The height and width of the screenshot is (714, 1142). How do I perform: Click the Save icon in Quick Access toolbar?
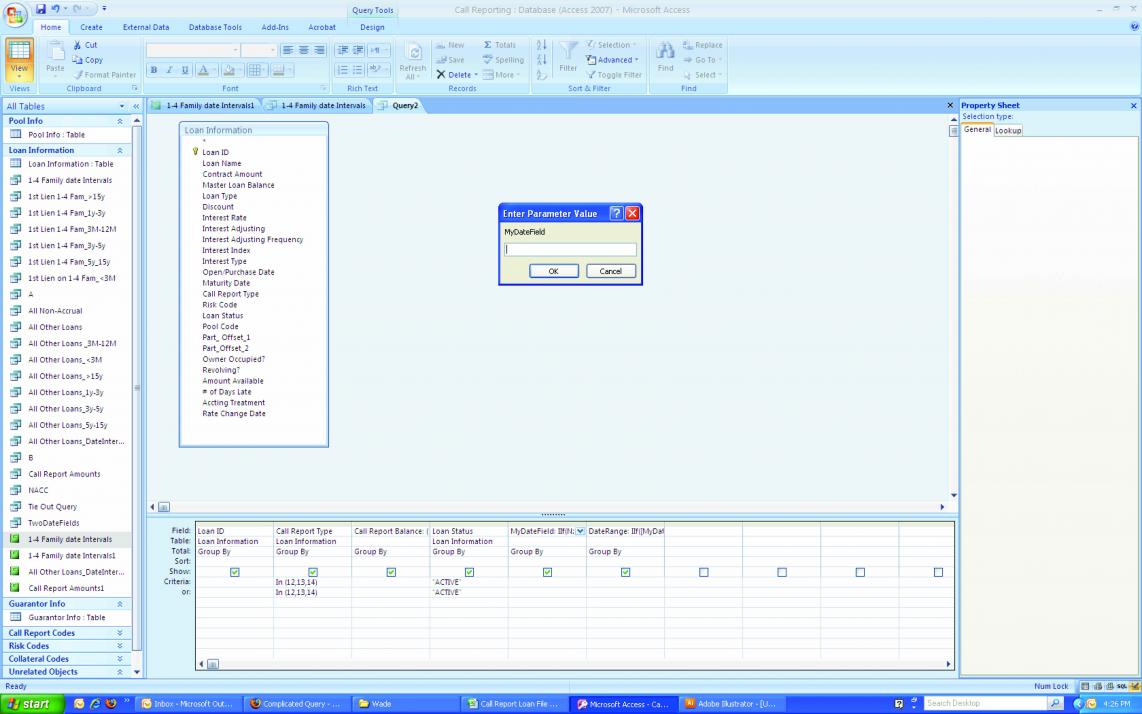tap(42, 9)
